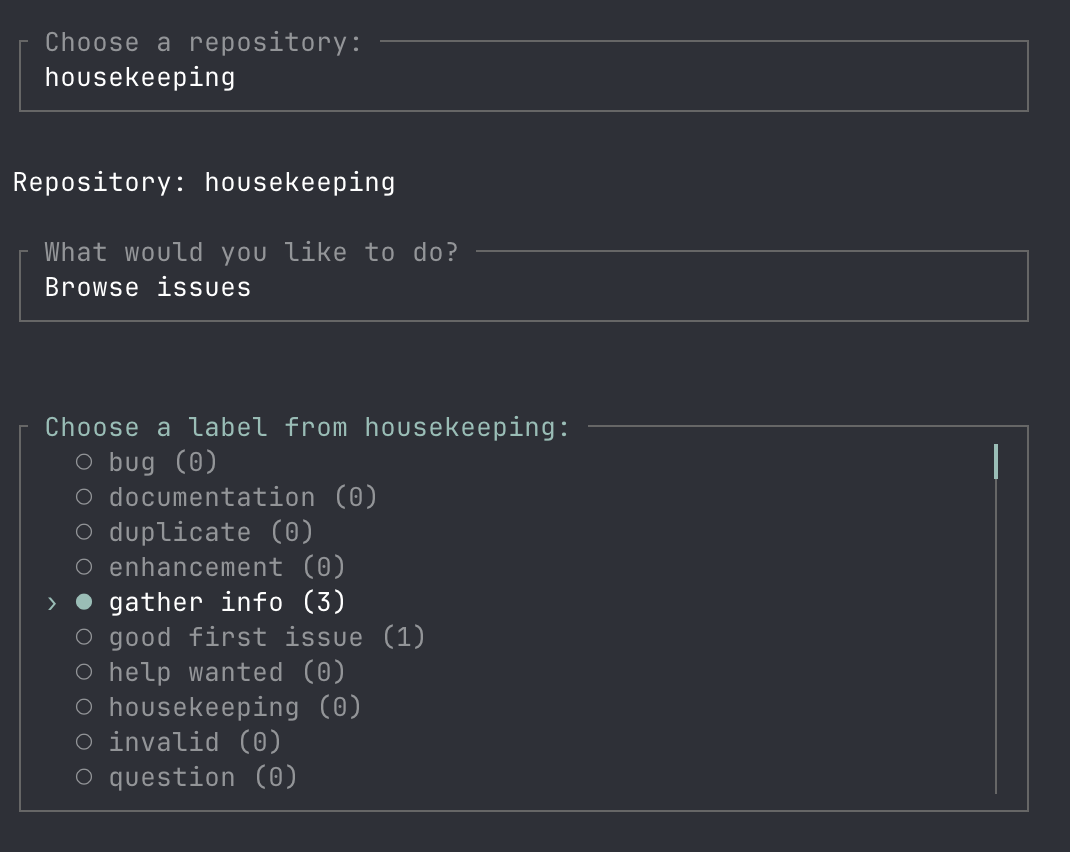Click the filled gather info radio button
This screenshot has height=852, width=1070.
[x=84, y=602]
